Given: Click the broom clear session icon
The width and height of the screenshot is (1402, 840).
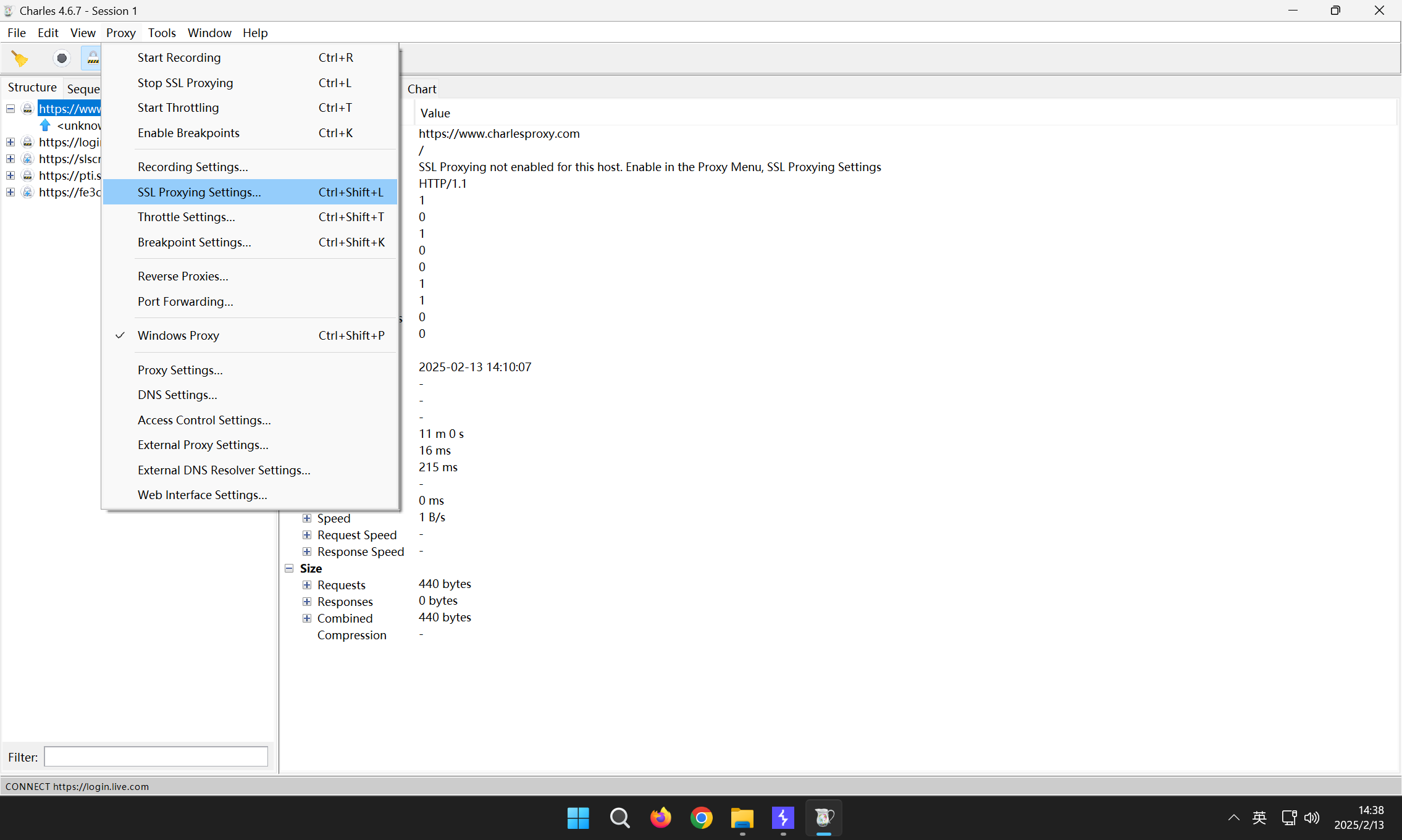Looking at the screenshot, I should pos(20,59).
